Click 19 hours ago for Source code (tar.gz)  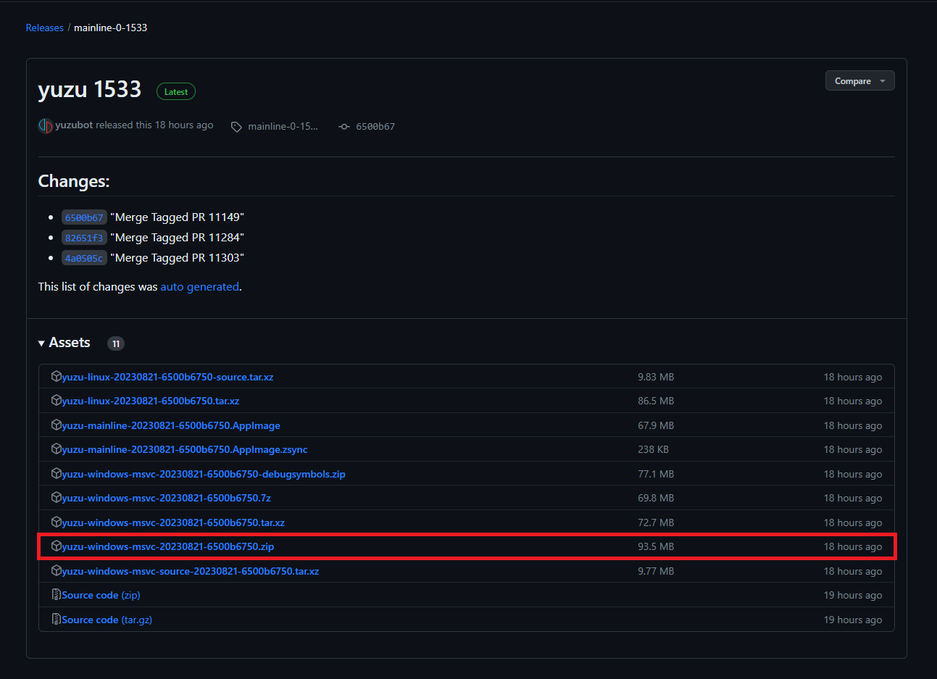click(853, 620)
